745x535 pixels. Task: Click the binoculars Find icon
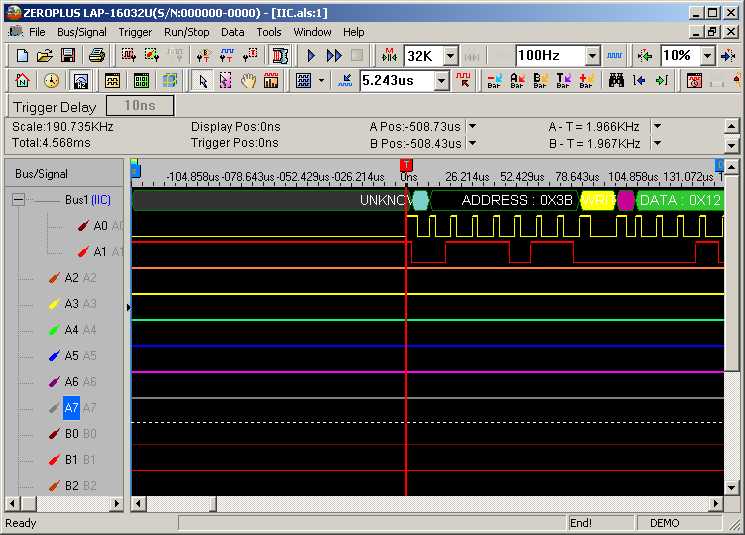pos(616,81)
